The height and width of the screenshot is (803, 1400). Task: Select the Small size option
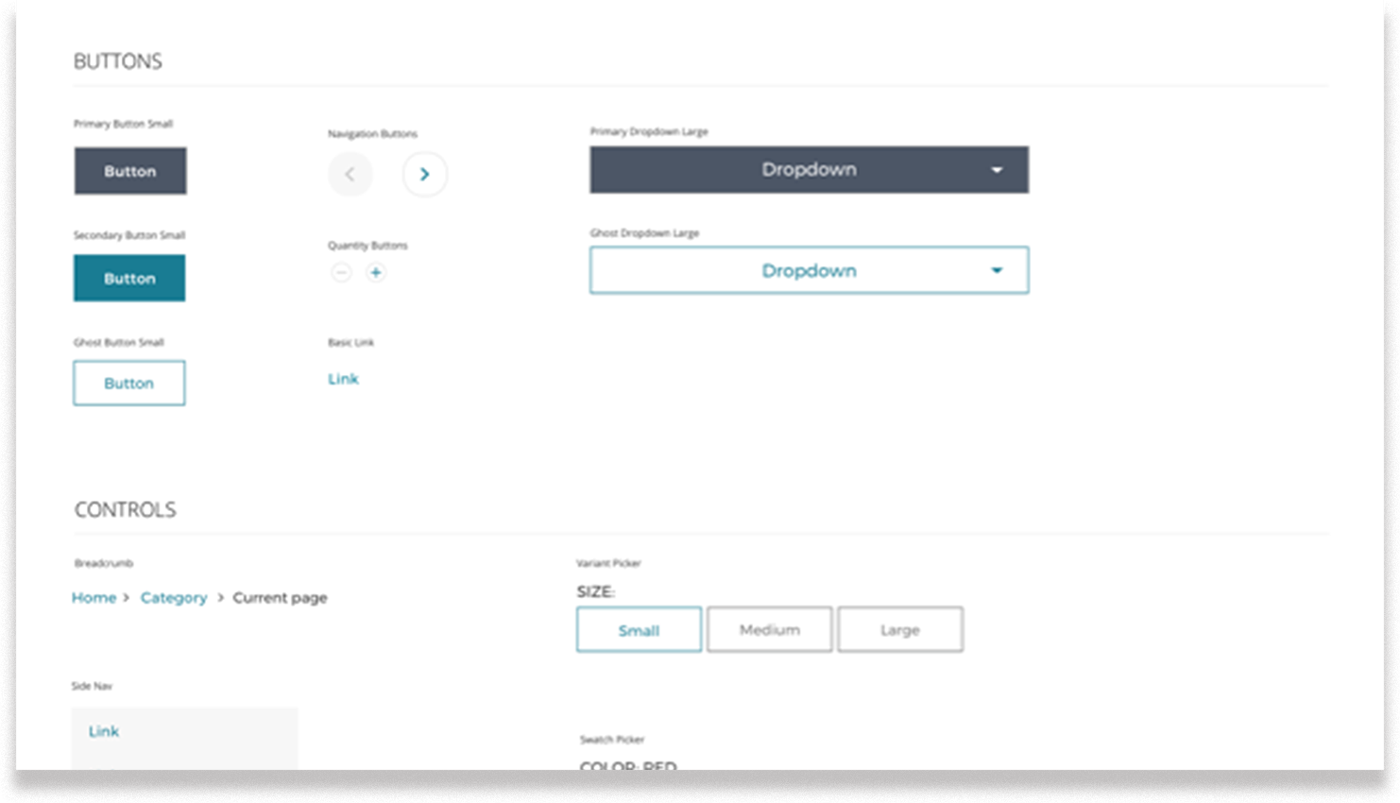coord(638,629)
